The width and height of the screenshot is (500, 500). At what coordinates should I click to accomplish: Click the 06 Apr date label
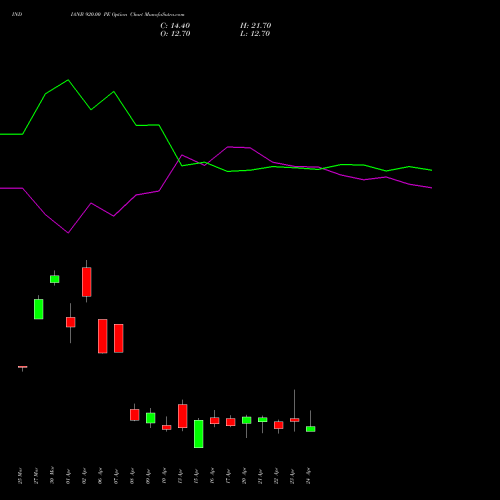pos(100,476)
